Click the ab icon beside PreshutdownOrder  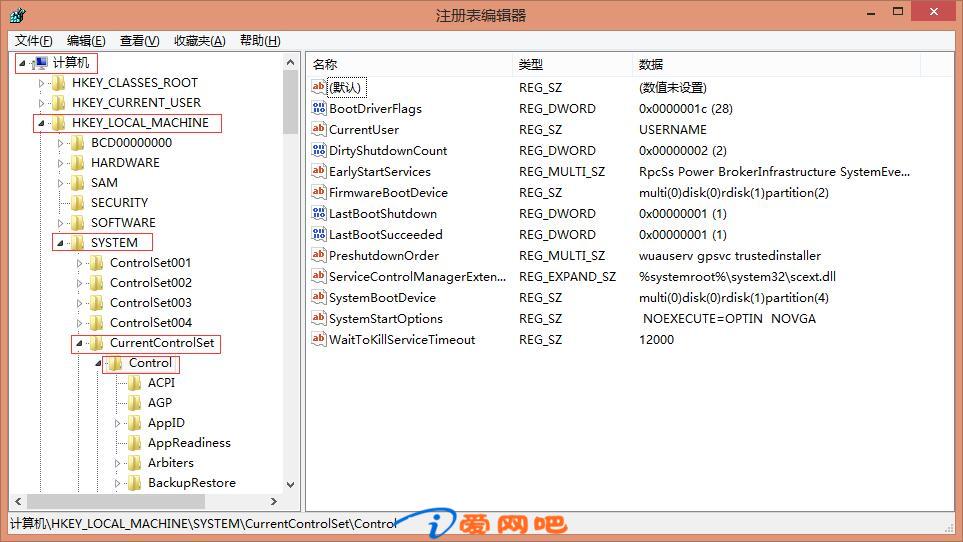point(318,255)
